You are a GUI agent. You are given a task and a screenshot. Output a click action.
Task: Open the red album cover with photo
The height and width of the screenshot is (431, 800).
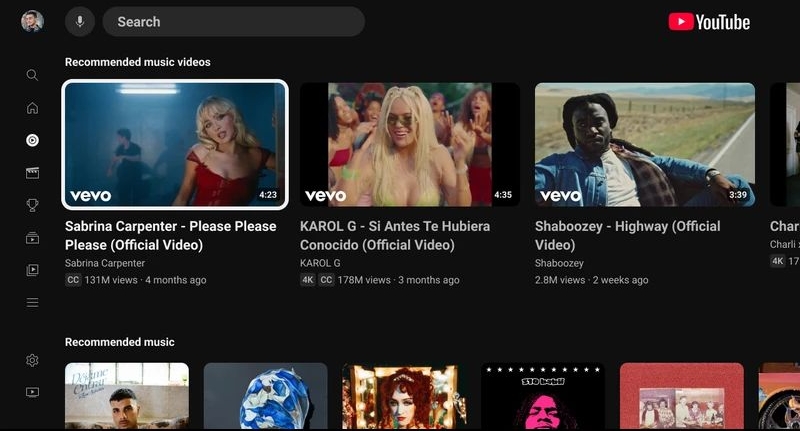click(x=682, y=396)
